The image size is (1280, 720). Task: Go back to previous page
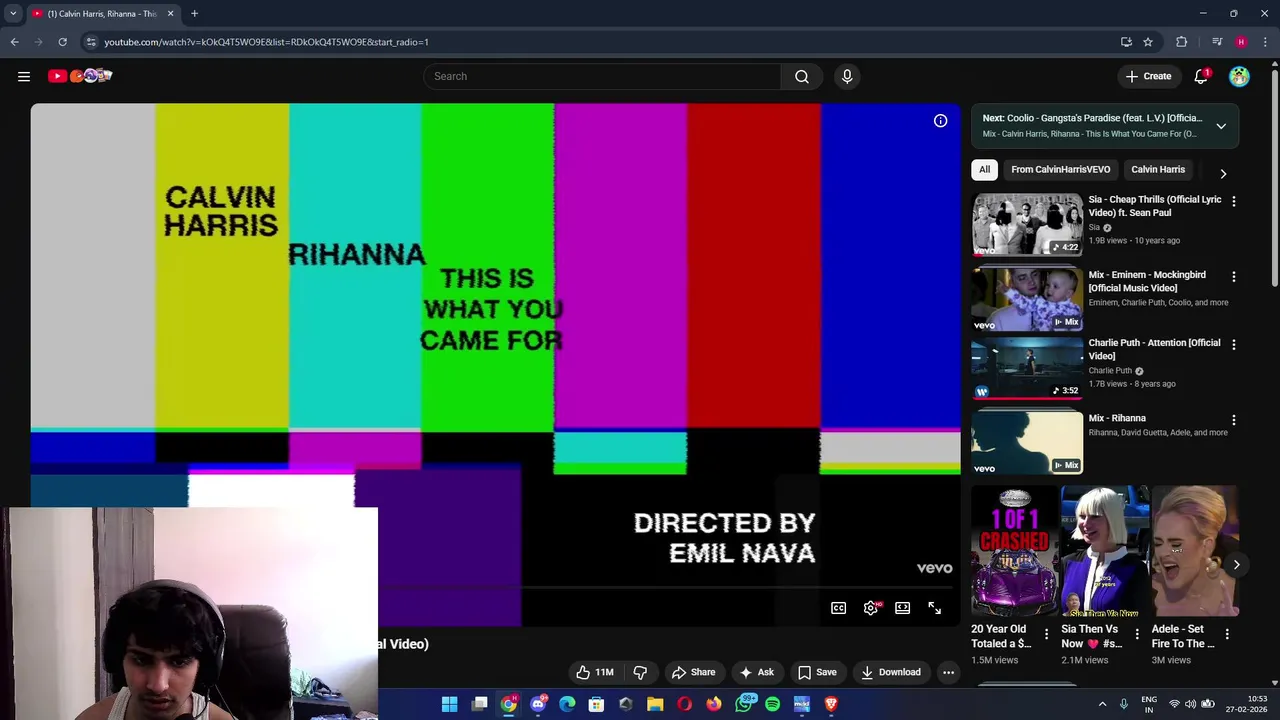point(14,42)
